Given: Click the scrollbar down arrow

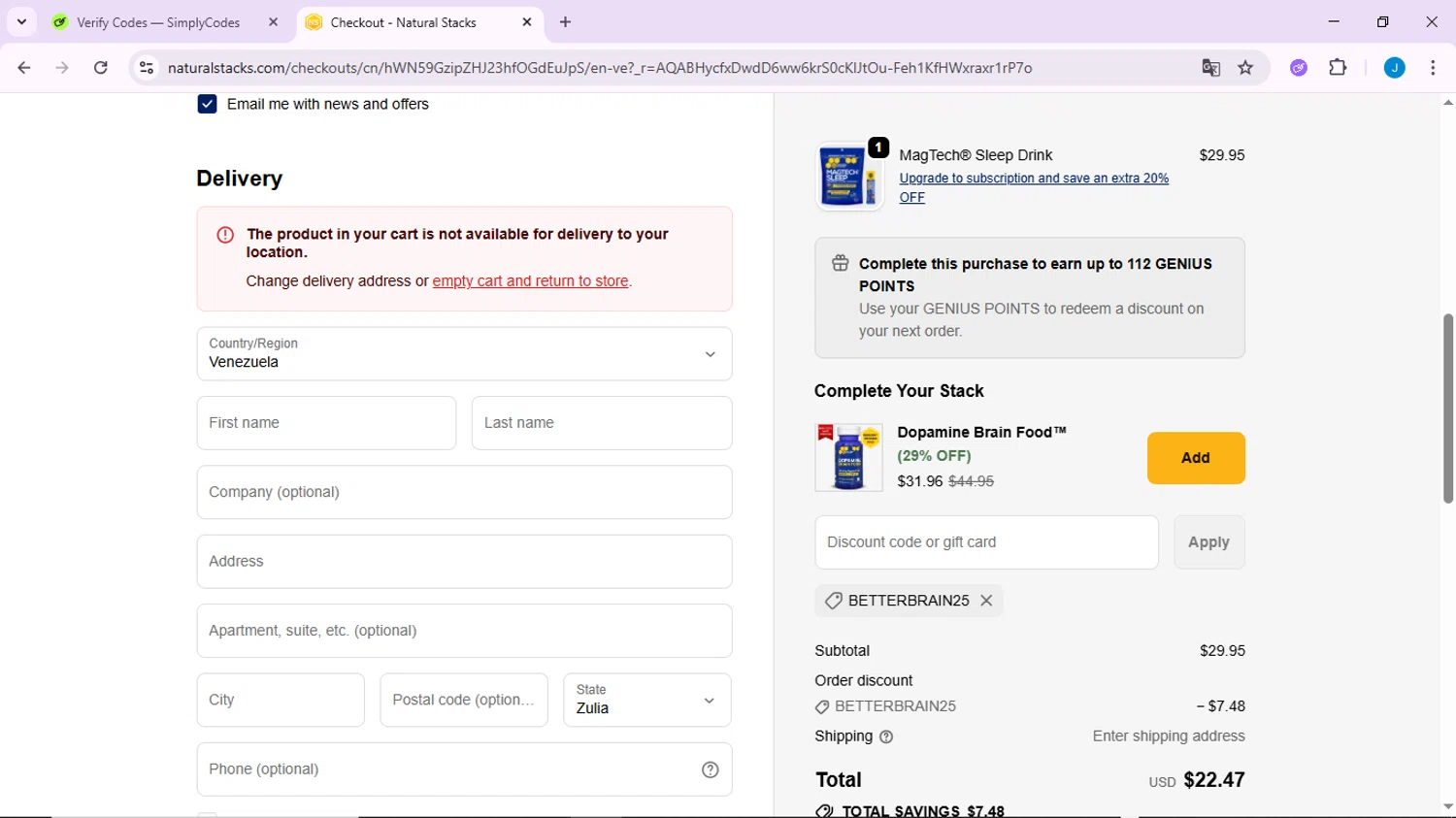Looking at the screenshot, I should click(x=1448, y=806).
